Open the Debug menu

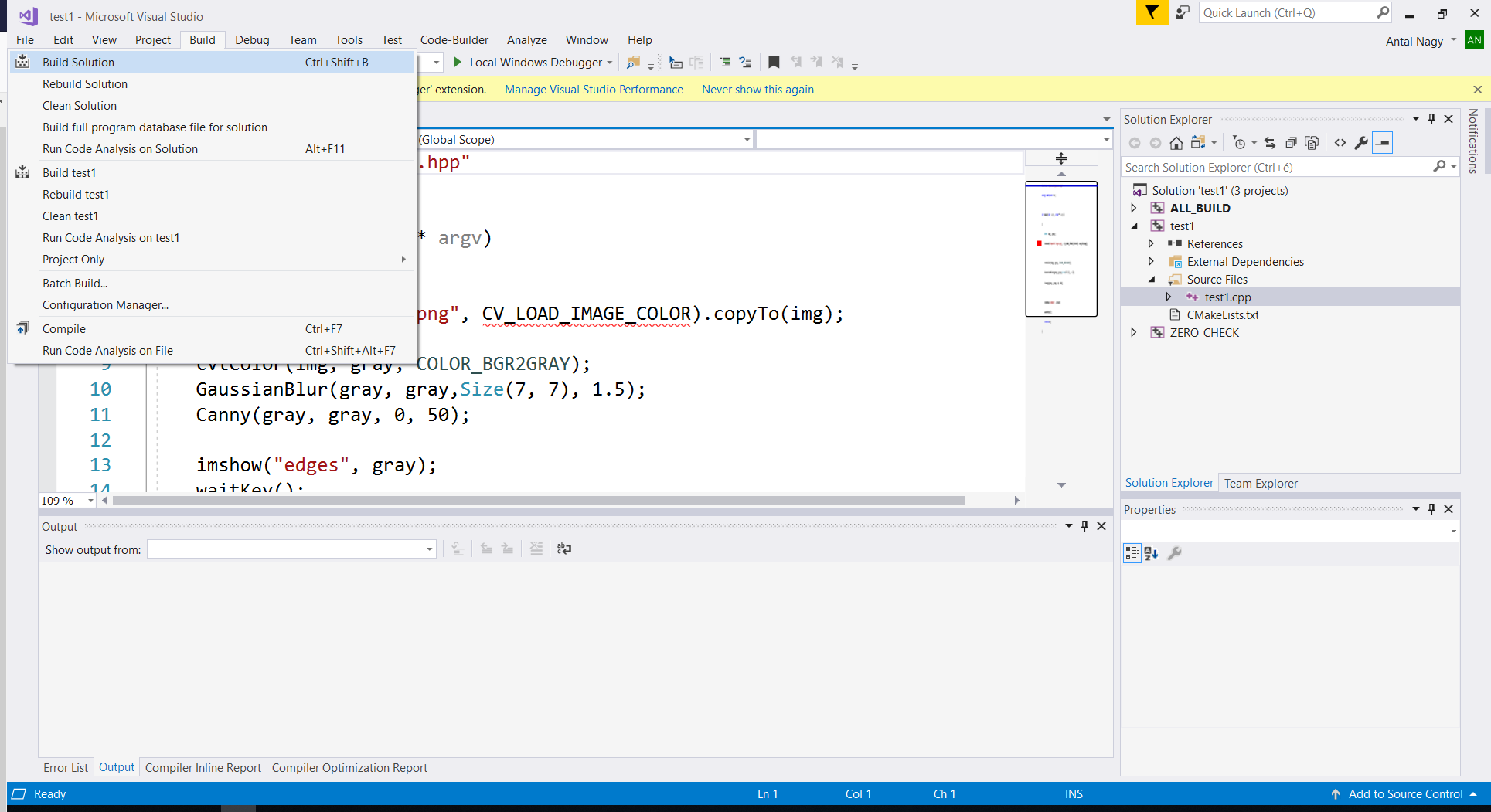coord(252,40)
